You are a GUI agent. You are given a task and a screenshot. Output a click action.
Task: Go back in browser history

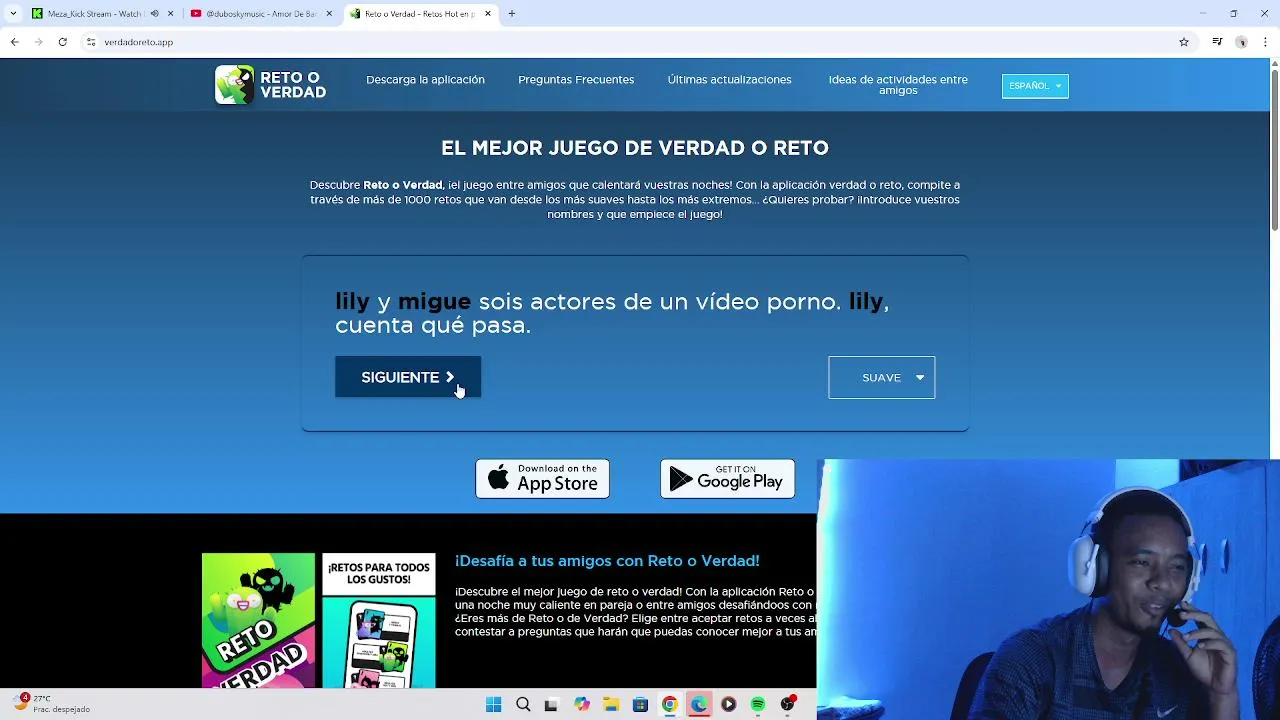point(14,42)
